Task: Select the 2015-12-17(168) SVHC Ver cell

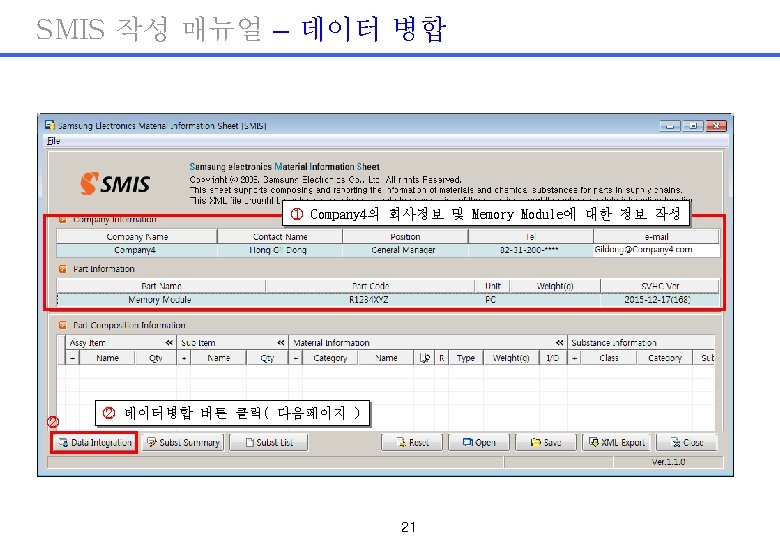Action: pyautogui.click(x=659, y=300)
